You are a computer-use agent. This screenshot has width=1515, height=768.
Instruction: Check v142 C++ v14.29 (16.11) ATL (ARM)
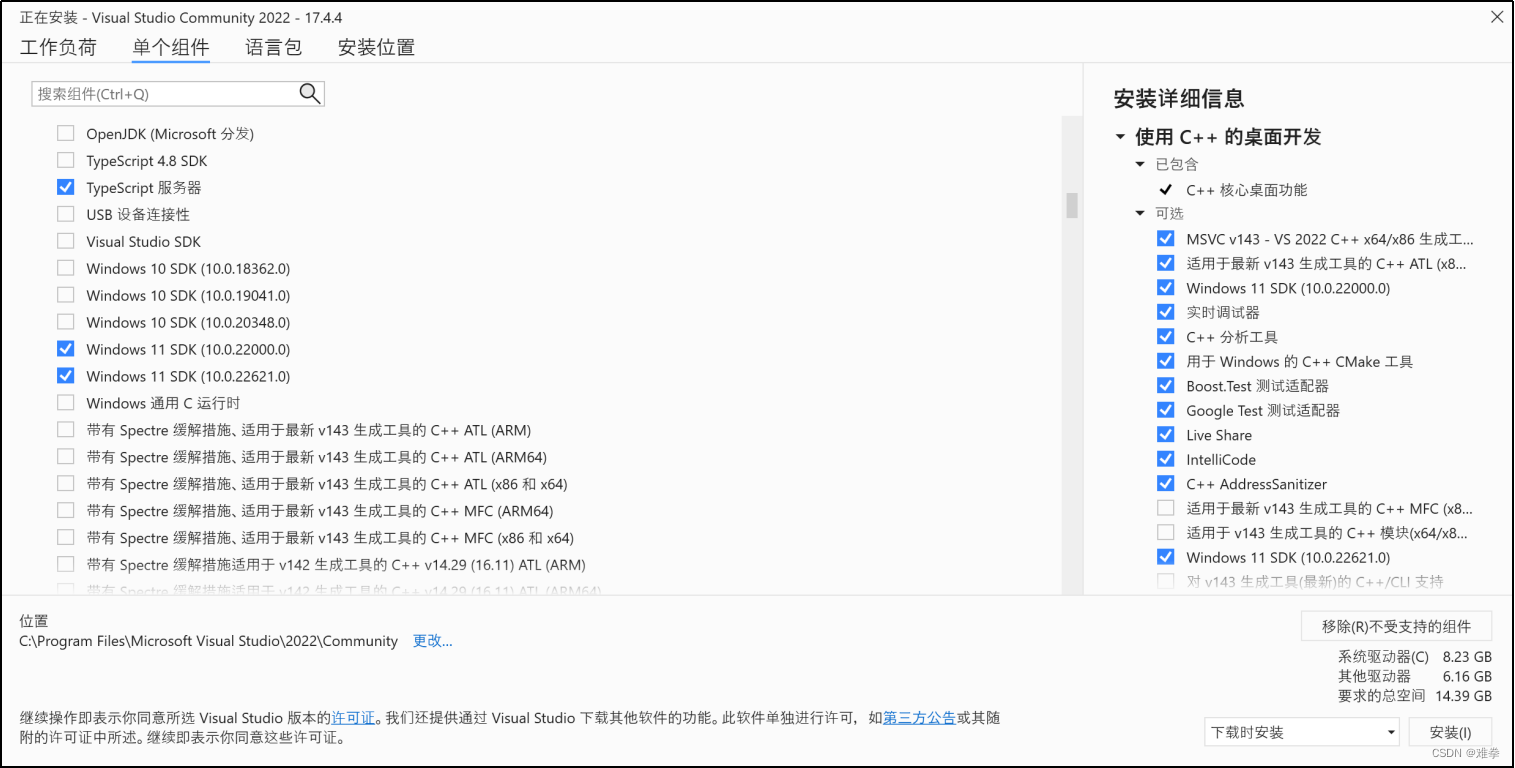pyautogui.click(x=66, y=565)
